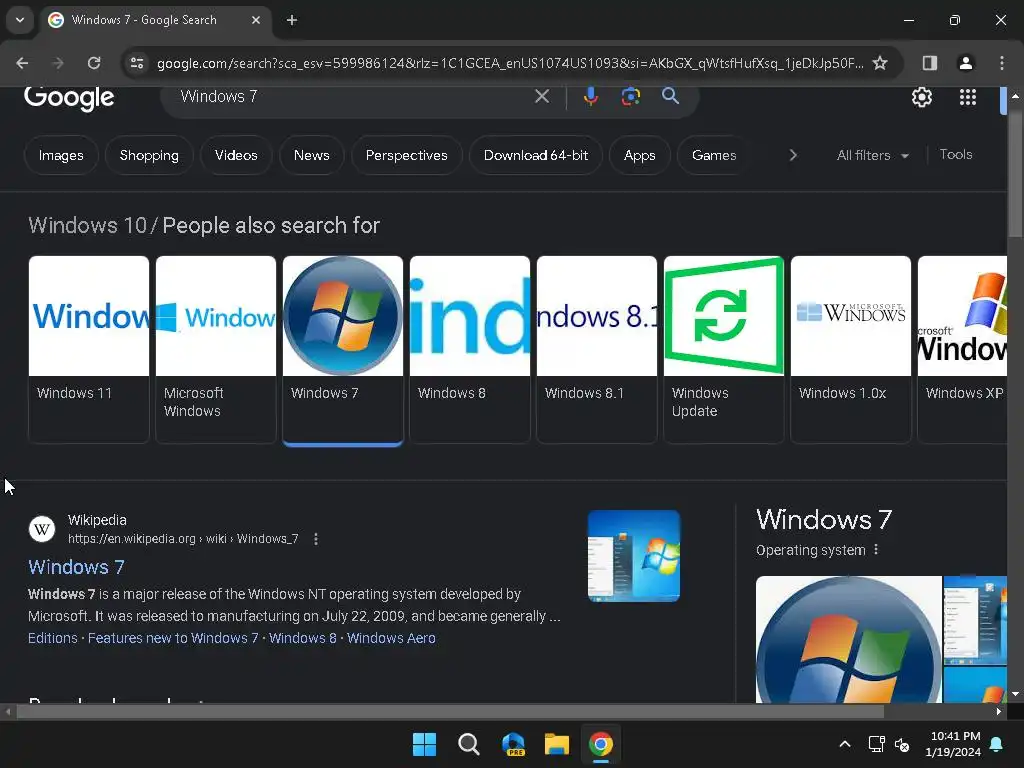Viewport: 1024px width, 768px height.
Task: Show hidden system tray icons
Action: 844,744
